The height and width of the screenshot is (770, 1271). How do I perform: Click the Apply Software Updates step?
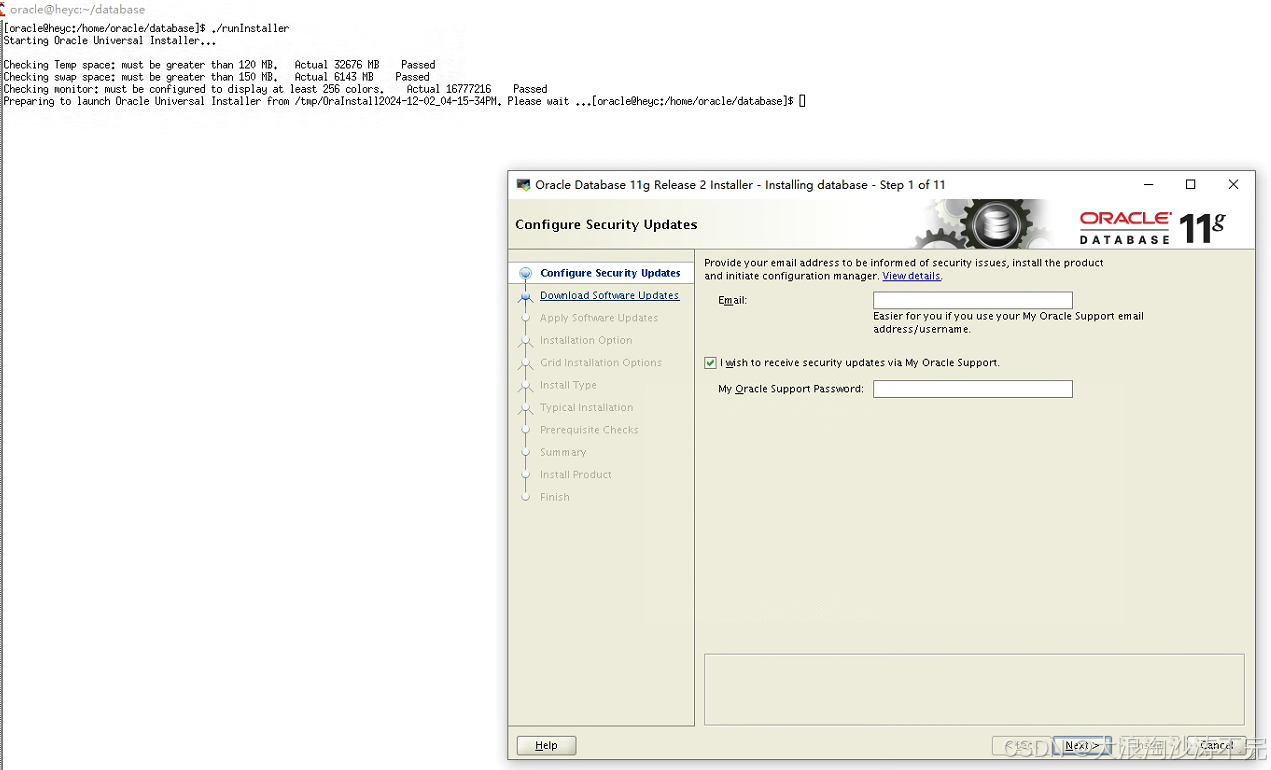pyautogui.click(x=599, y=318)
